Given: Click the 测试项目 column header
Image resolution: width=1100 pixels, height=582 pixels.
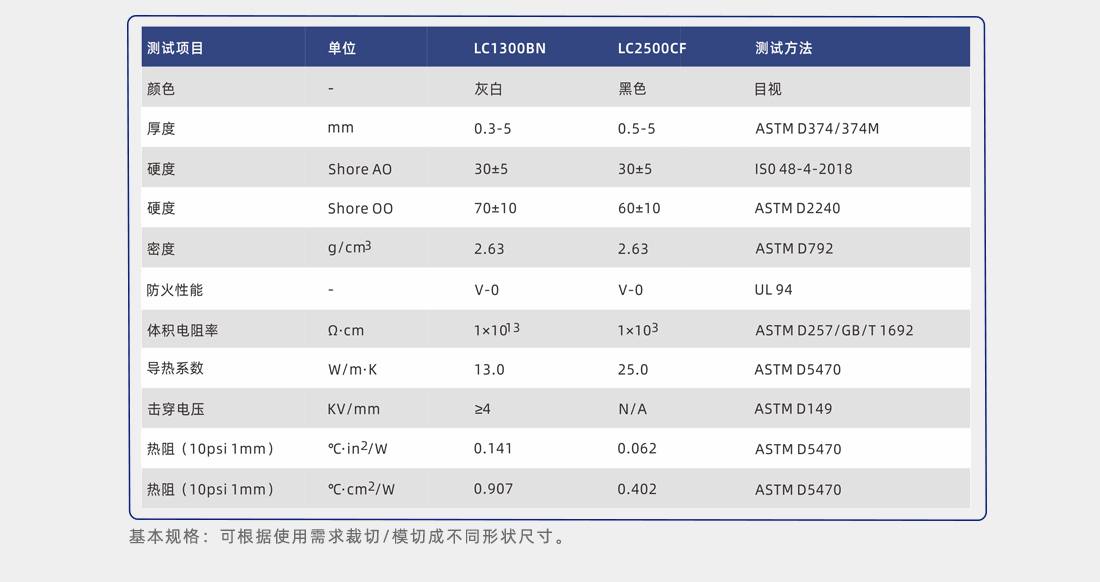Looking at the screenshot, I should point(175,48).
